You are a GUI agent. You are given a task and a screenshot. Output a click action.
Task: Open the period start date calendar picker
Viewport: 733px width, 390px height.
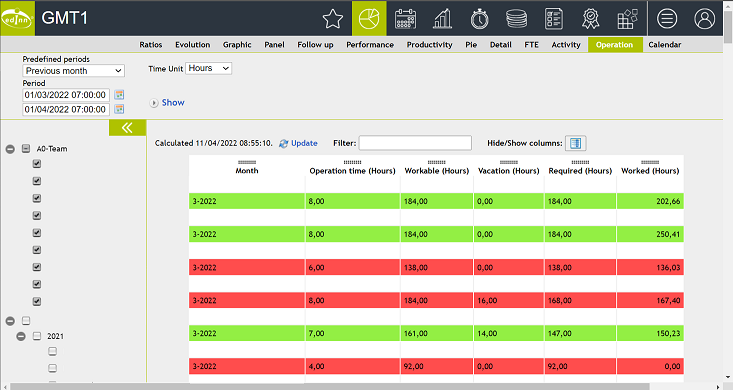coord(120,94)
